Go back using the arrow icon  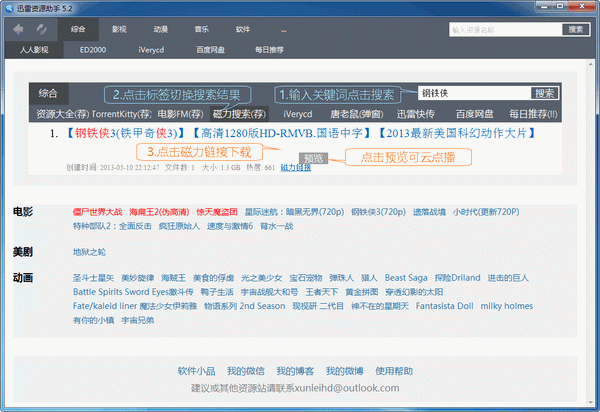pyautogui.click(x=18, y=29)
